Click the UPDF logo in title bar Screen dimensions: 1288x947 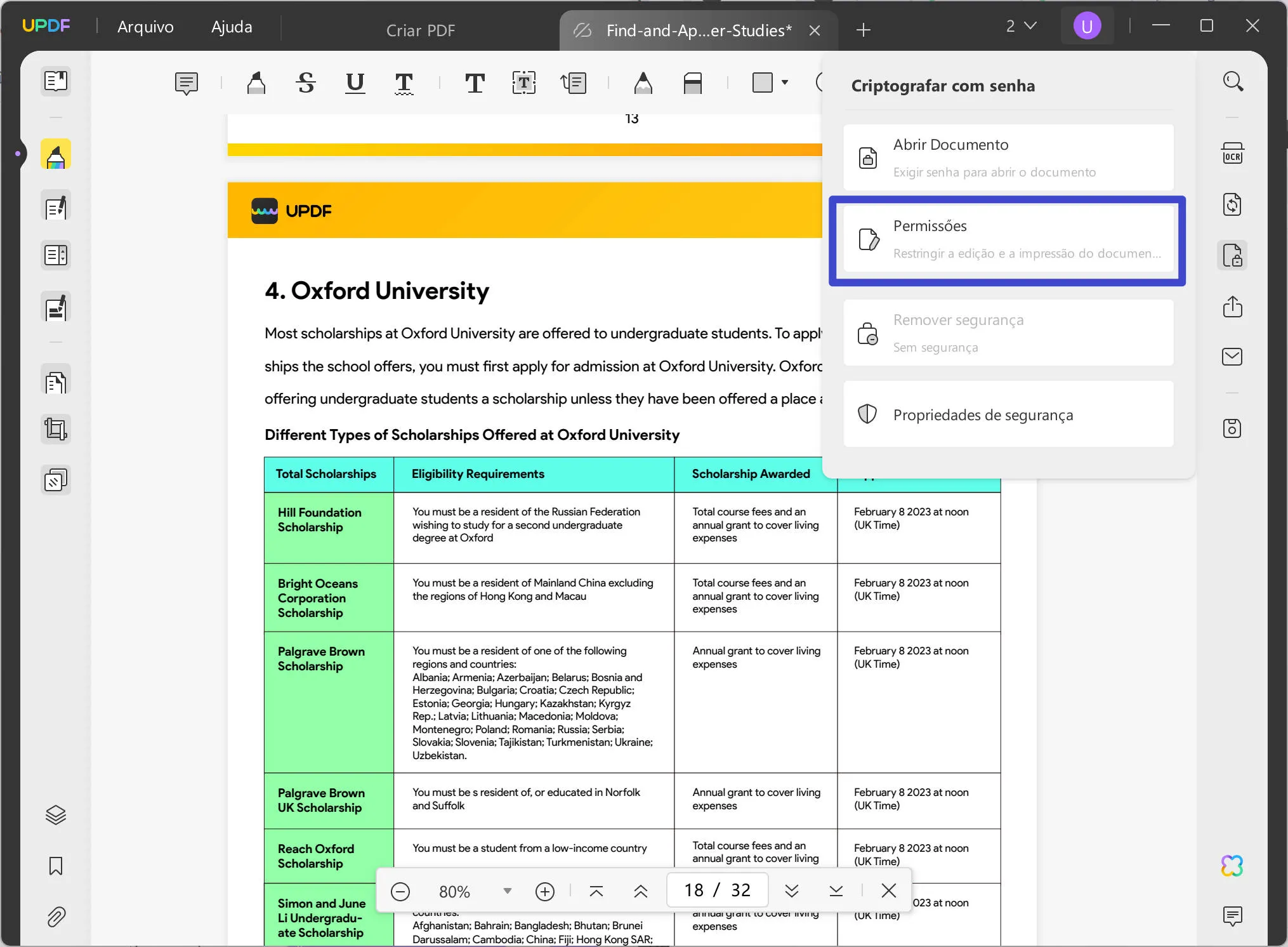click(46, 26)
